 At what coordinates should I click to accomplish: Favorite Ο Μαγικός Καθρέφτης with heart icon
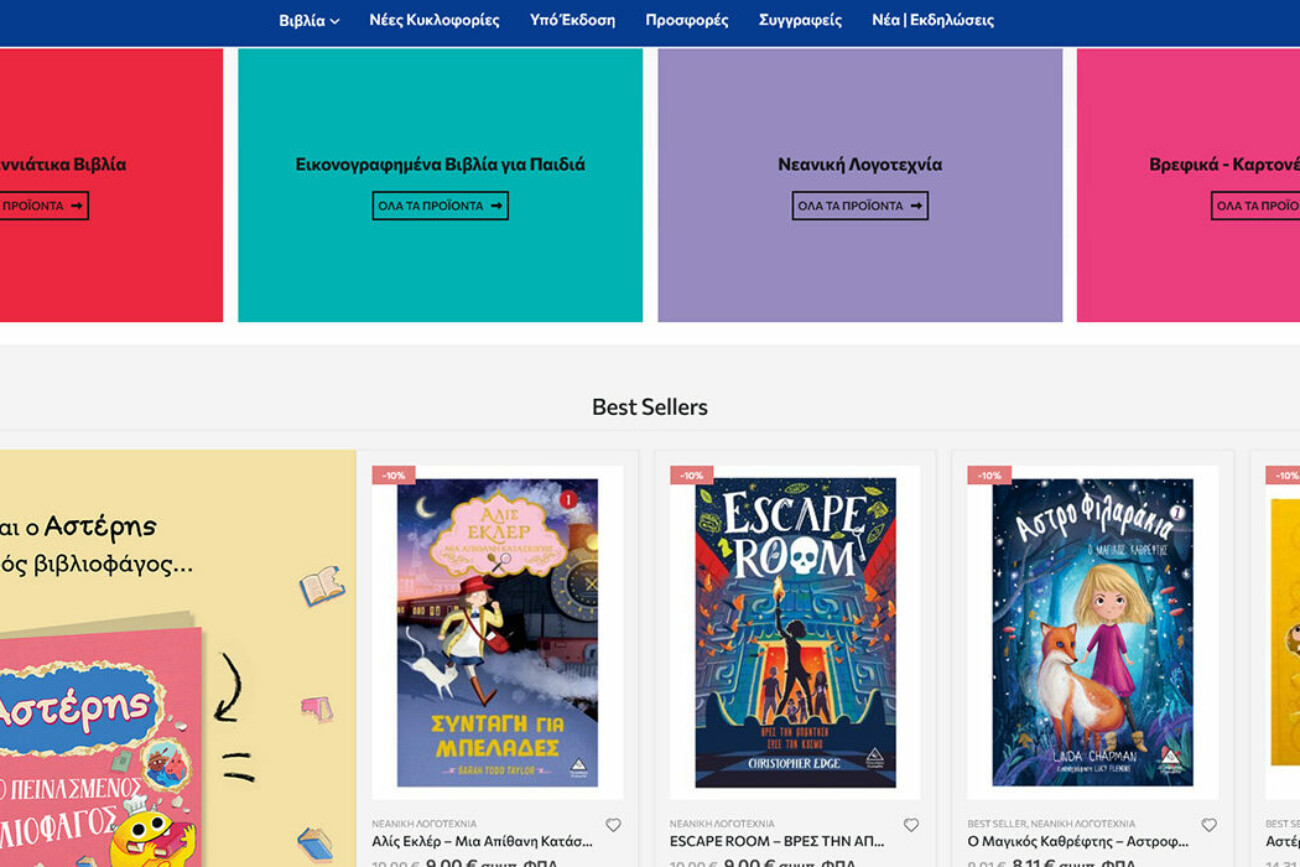point(1209,825)
